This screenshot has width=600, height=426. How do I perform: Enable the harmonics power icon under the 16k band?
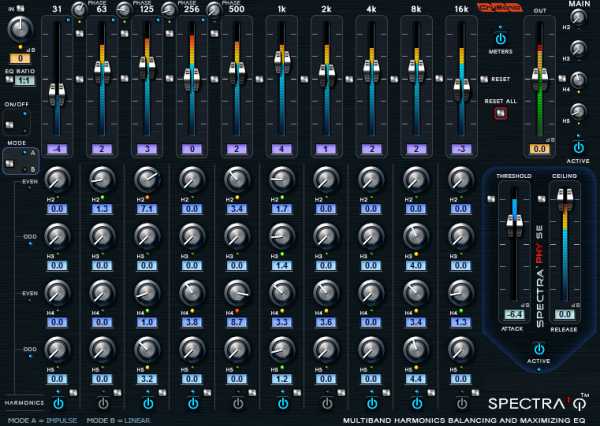point(462,403)
